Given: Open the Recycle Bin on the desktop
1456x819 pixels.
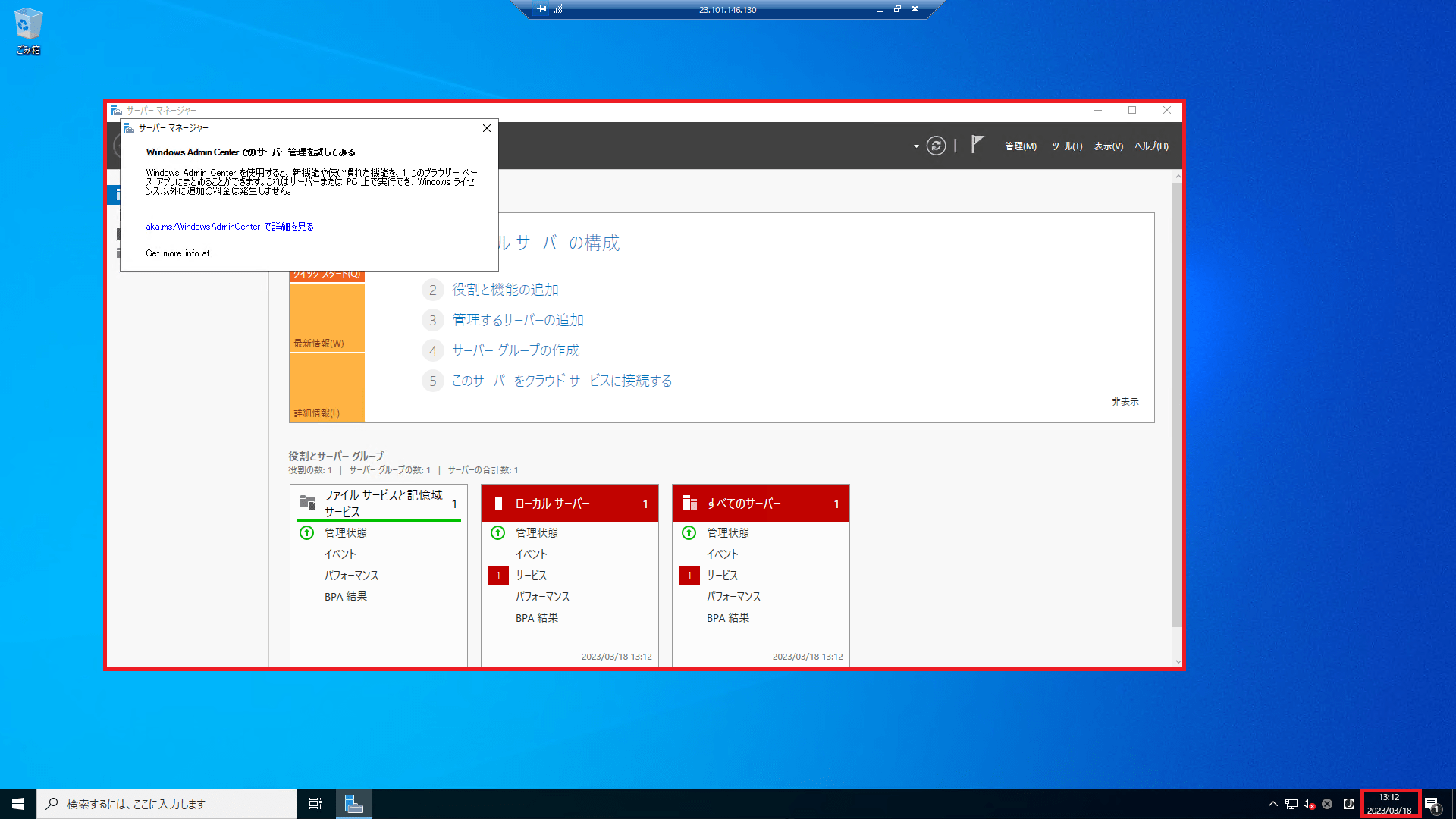Looking at the screenshot, I should (28, 30).
